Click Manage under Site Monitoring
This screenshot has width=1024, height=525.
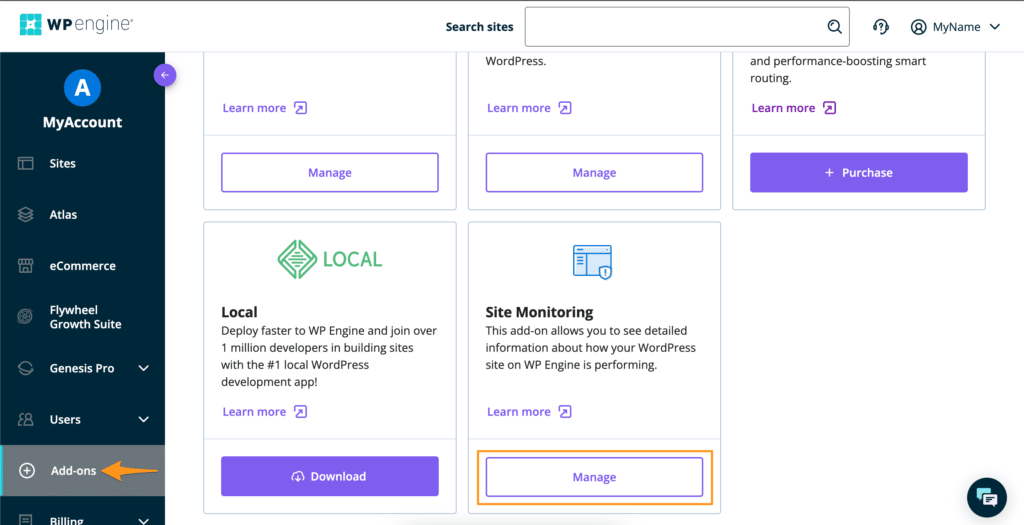(x=594, y=477)
